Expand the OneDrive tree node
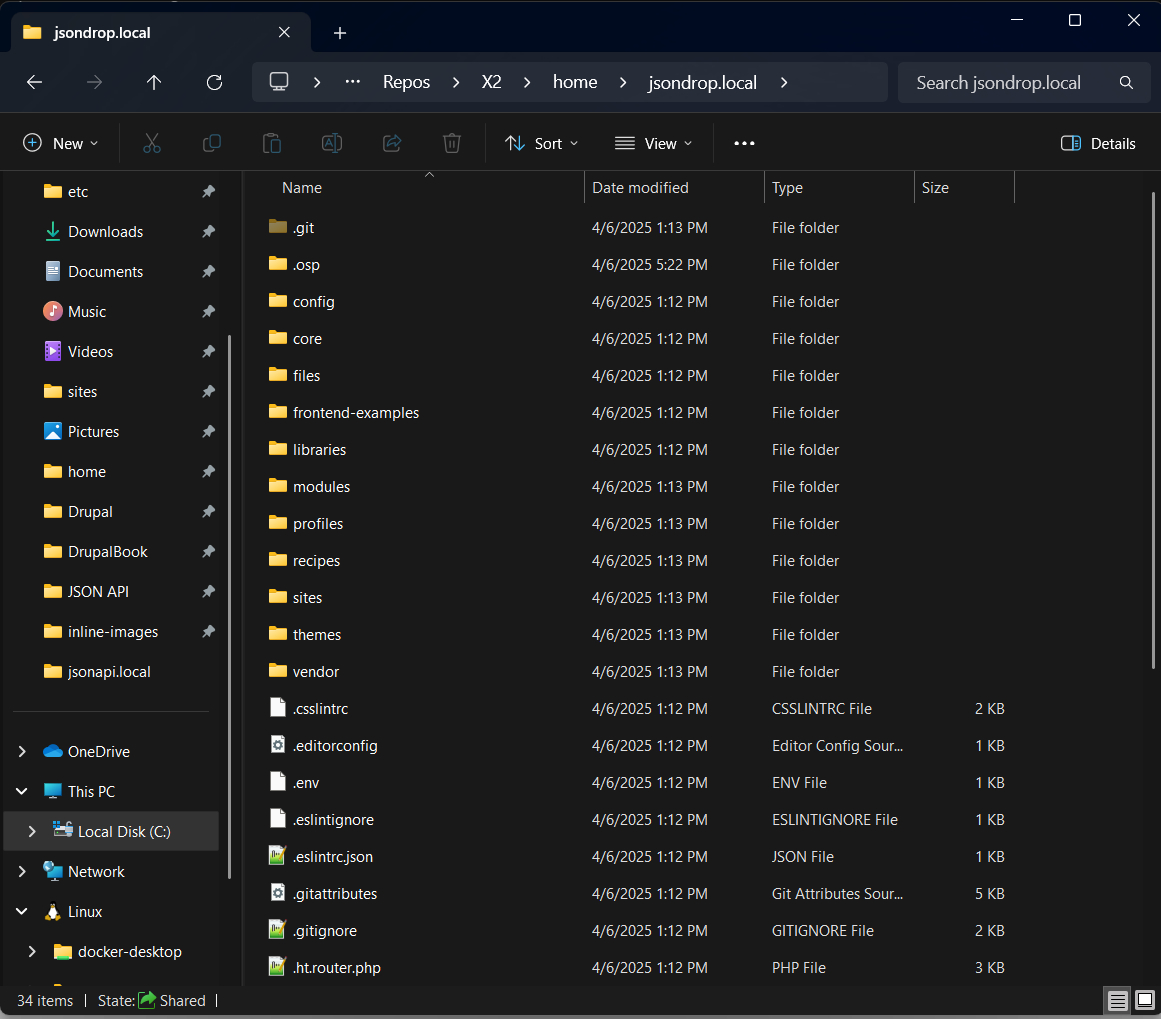 tap(22, 752)
